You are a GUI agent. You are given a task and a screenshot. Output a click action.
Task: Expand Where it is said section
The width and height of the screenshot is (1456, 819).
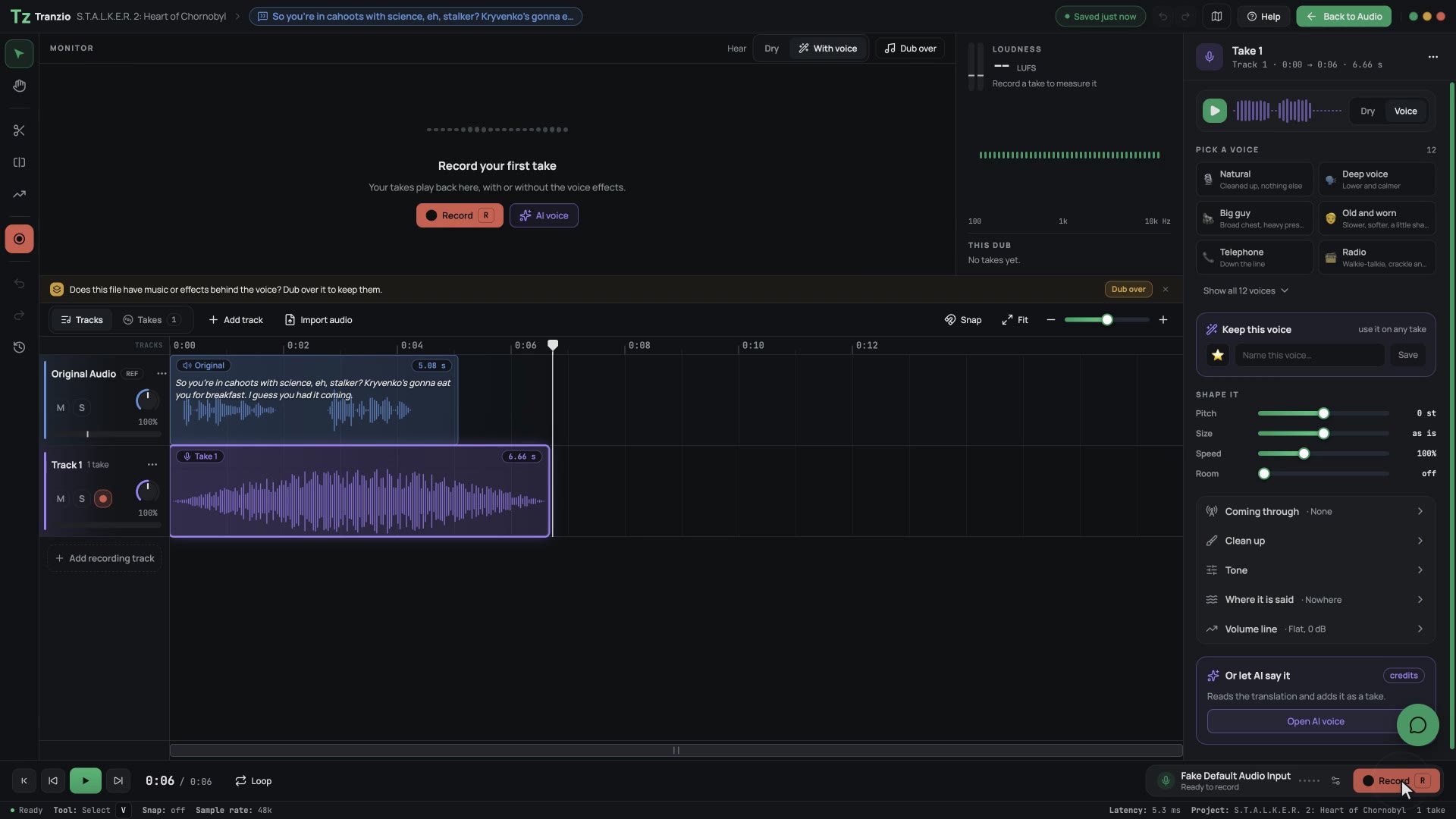point(1315,600)
